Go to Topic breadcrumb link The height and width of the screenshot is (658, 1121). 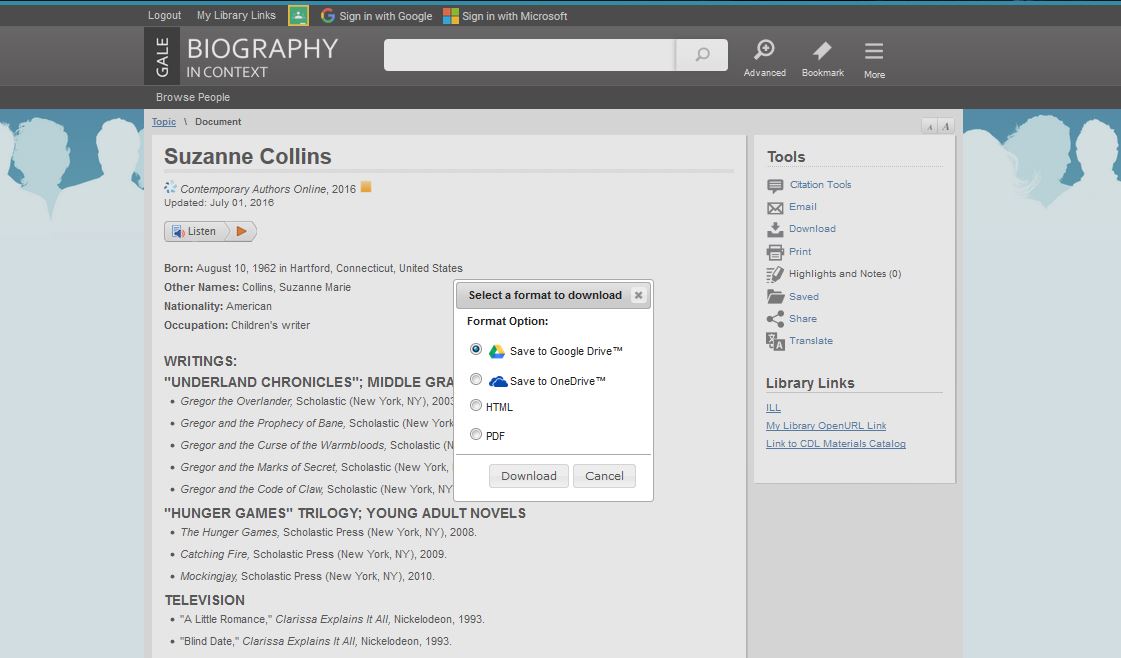click(164, 122)
